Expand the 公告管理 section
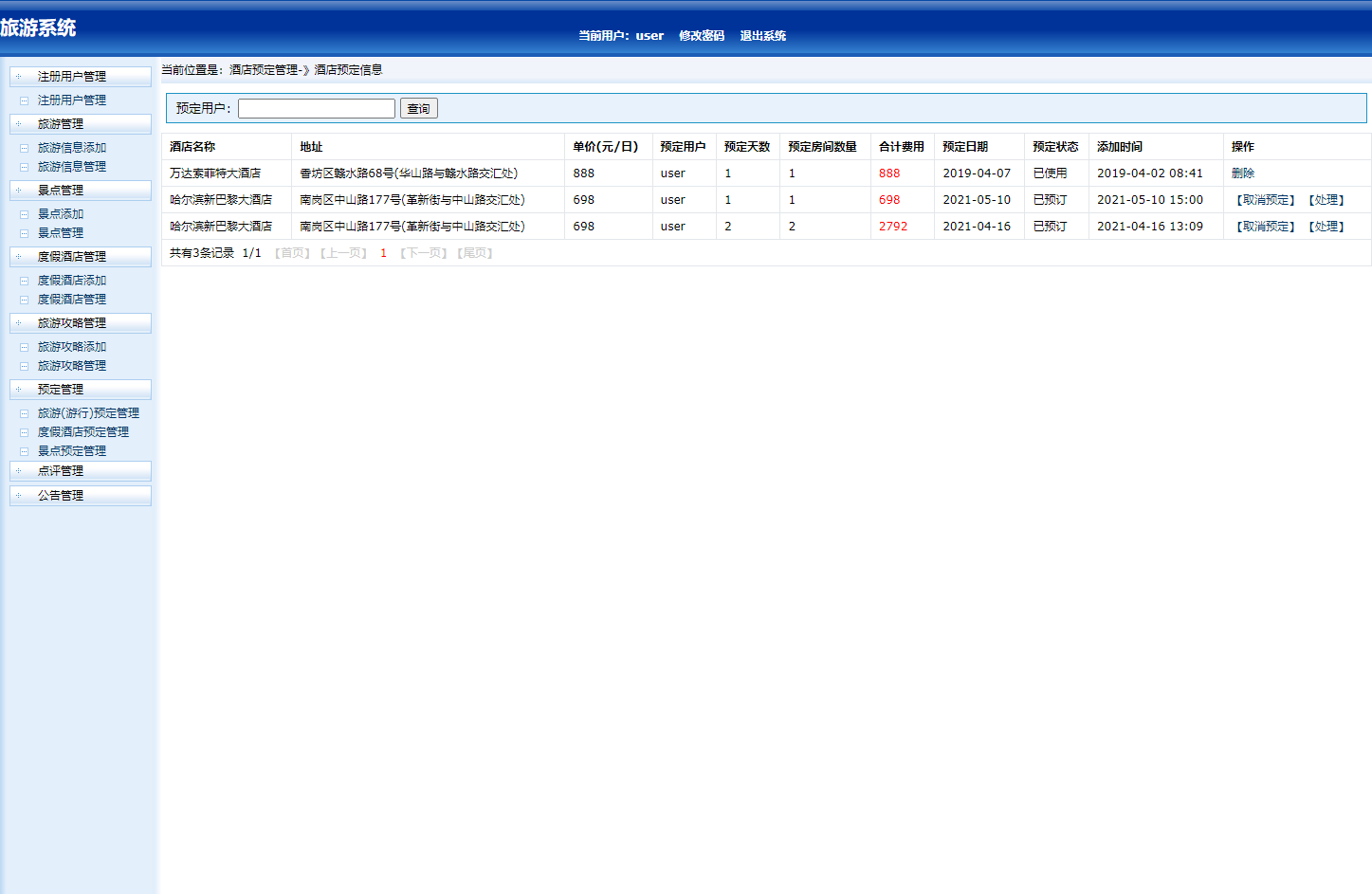The height and width of the screenshot is (894, 1372). (x=80, y=496)
